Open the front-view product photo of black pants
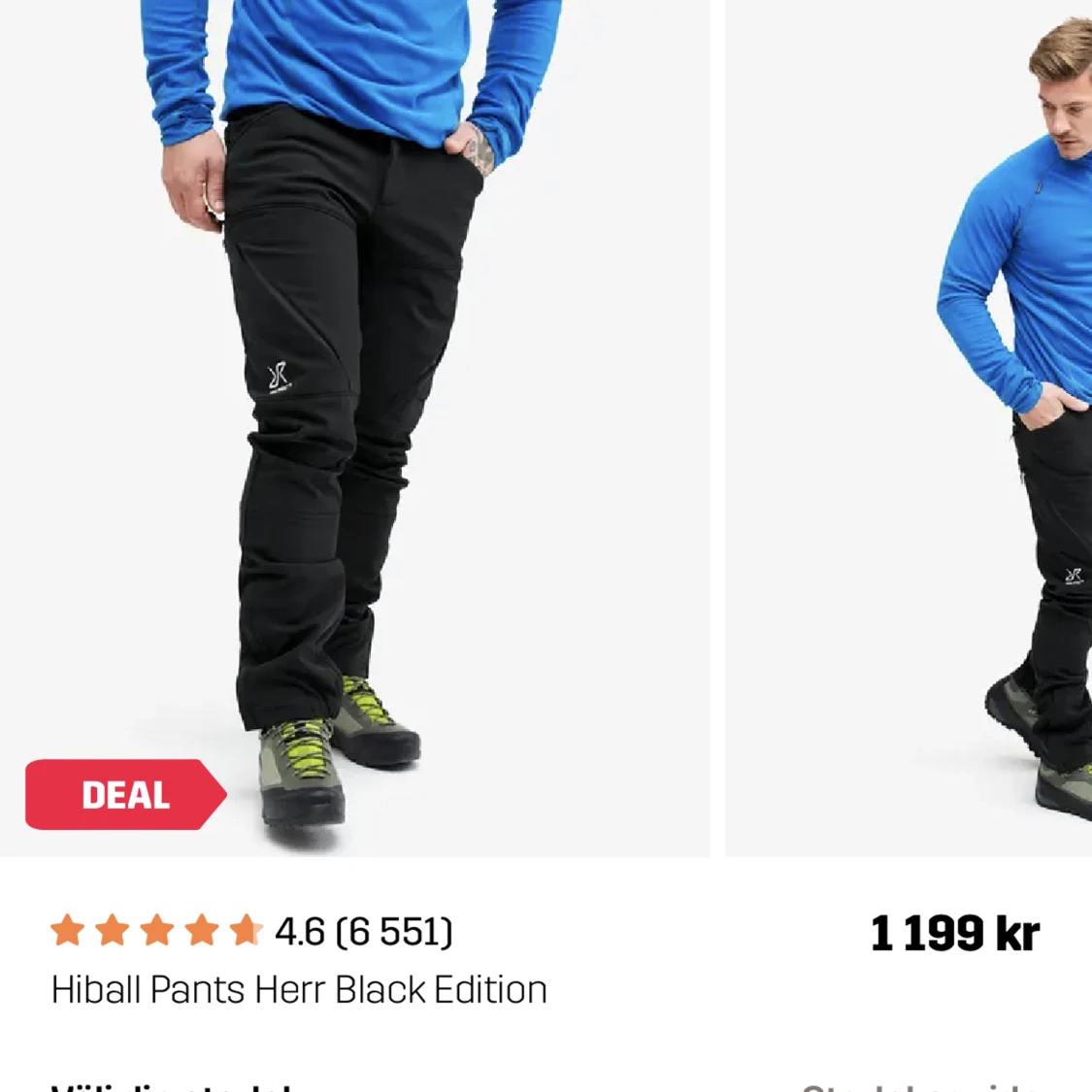The image size is (1092, 1092). pos(355,428)
